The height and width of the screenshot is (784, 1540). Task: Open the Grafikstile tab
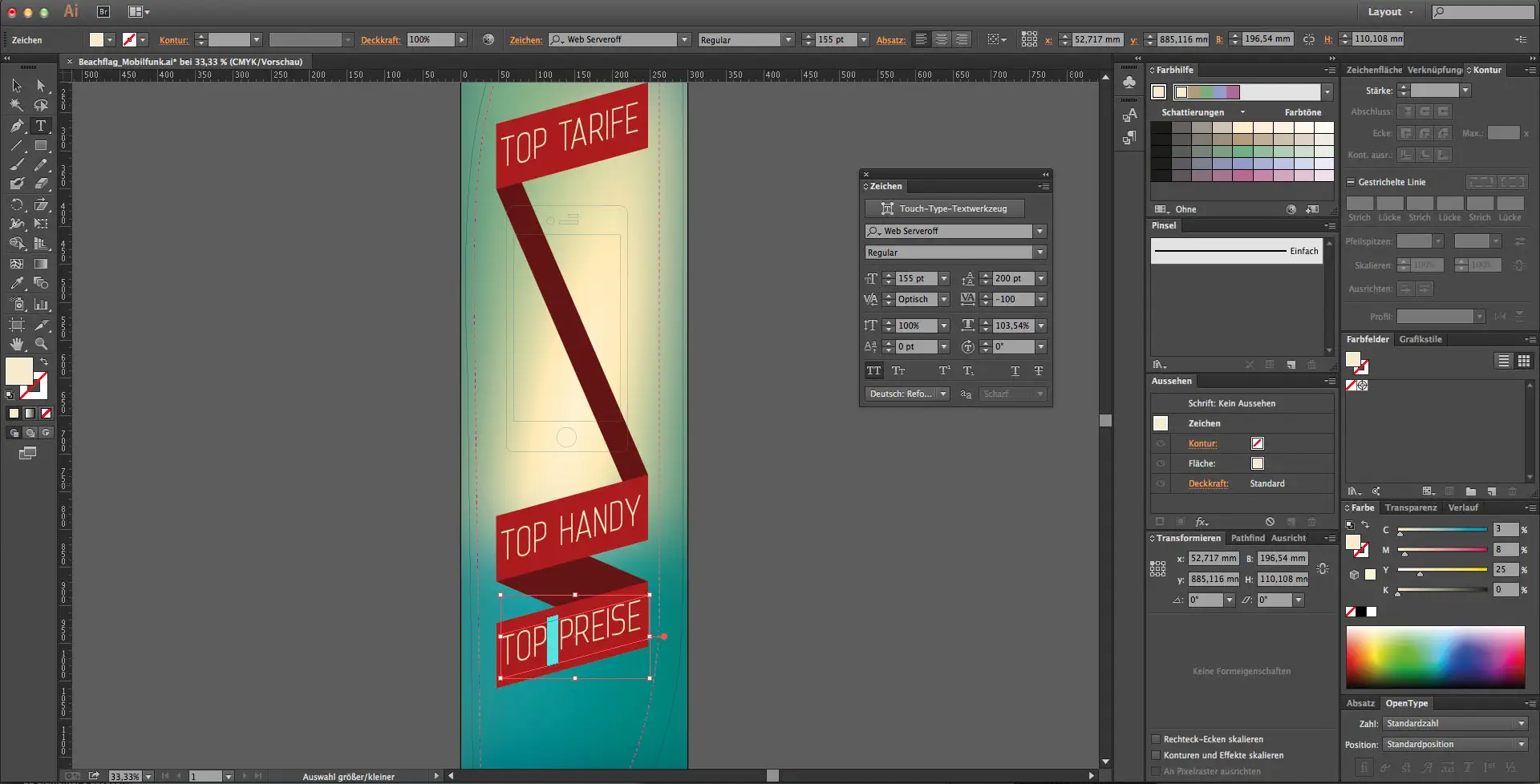[1420, 339]
